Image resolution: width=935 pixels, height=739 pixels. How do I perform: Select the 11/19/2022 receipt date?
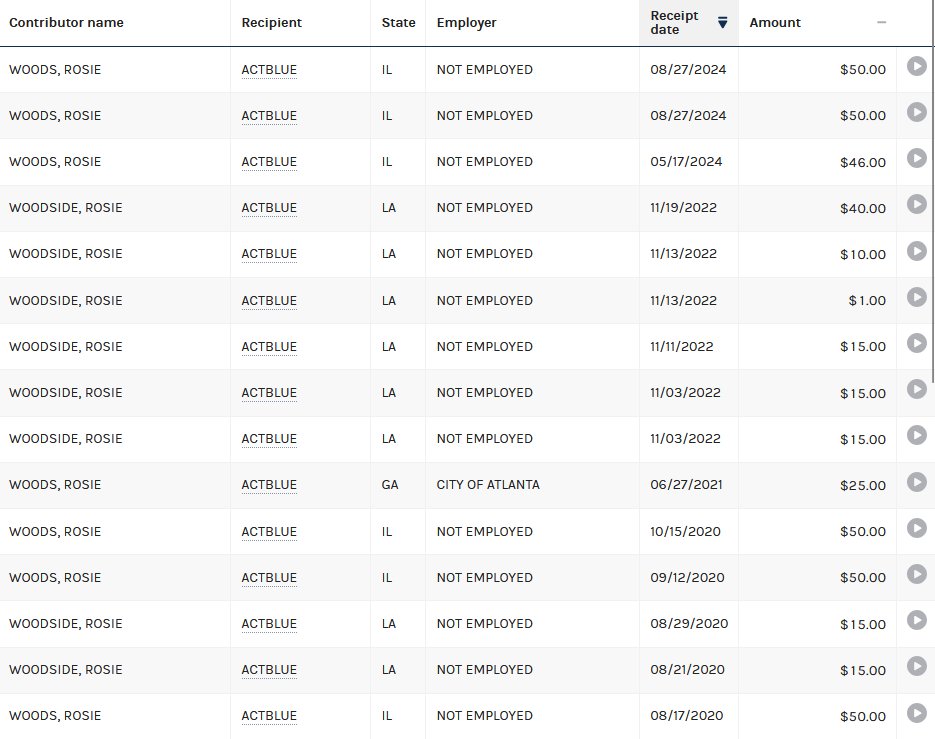(x=683, y=208)
